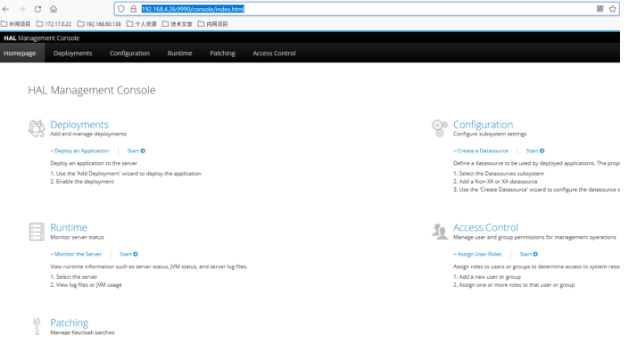
Task: Click Start next to Monitor the Server
Action: (x=129, y=254)
